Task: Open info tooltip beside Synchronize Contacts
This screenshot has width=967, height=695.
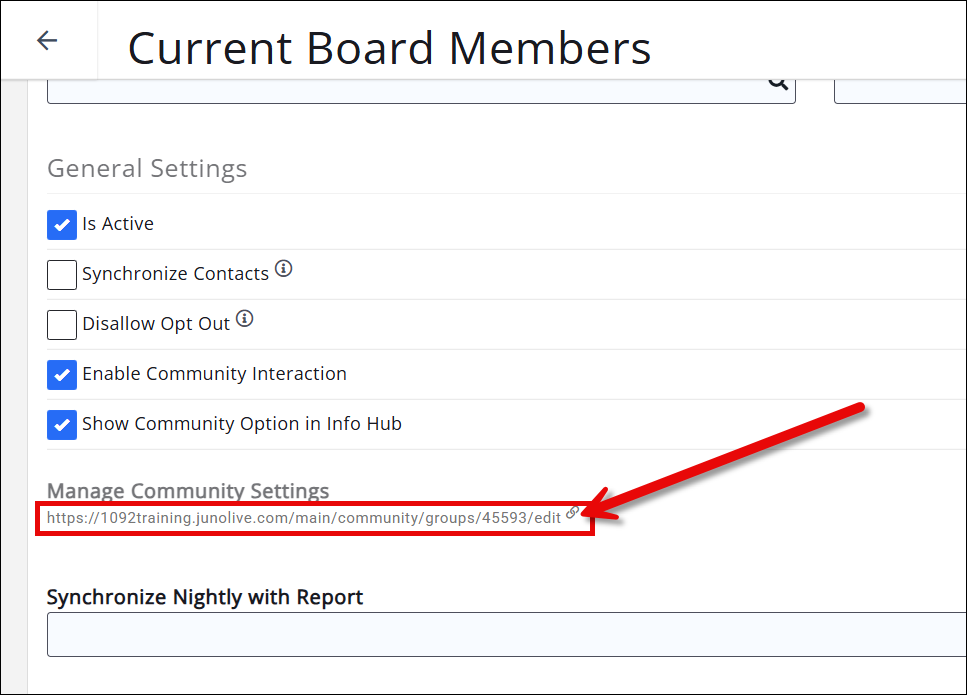Action: point(284,269)
